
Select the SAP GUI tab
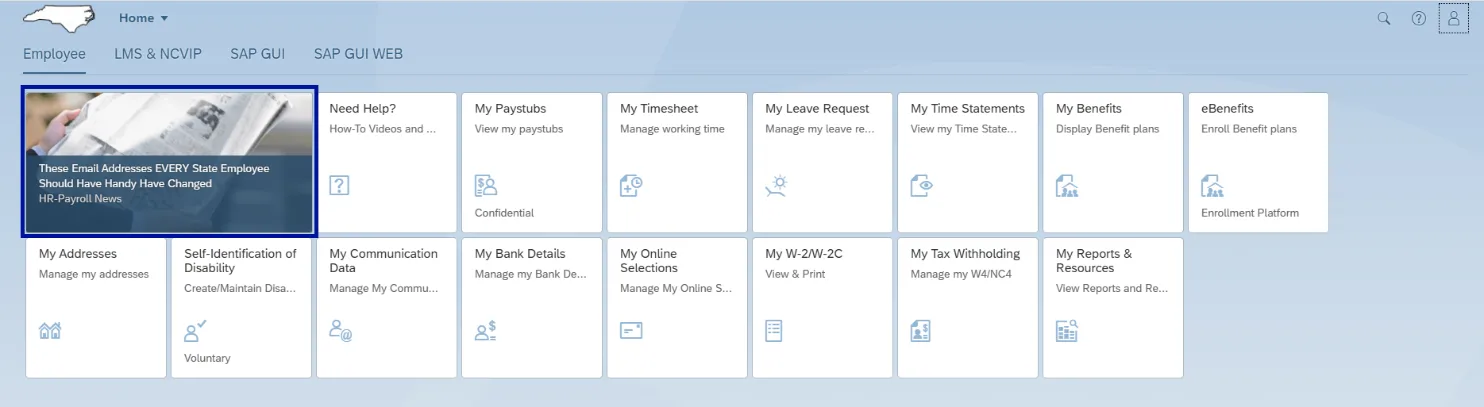pos(258,54)
